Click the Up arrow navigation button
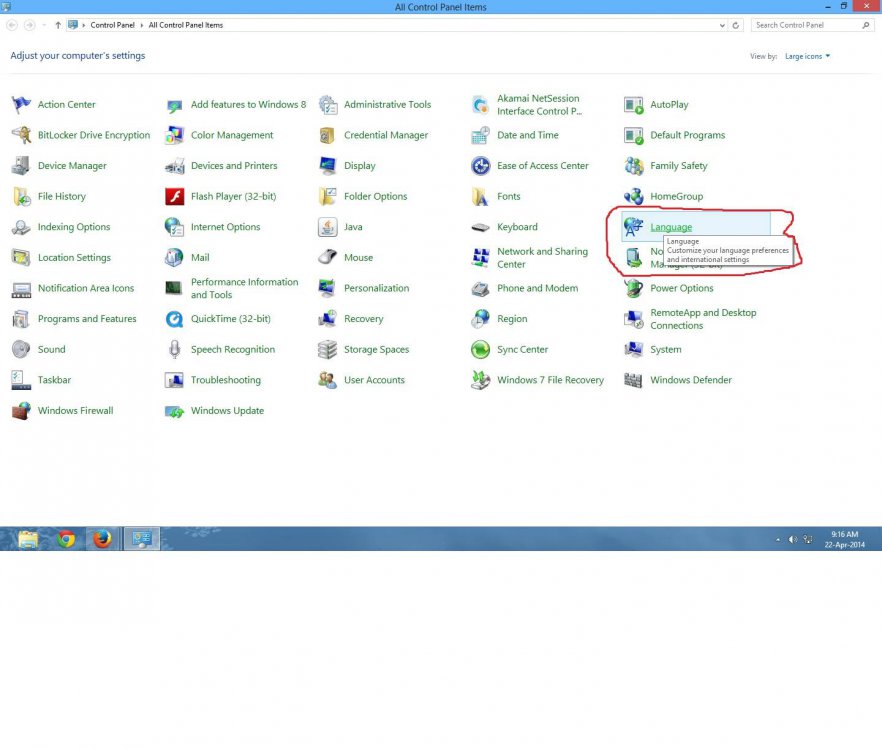This screenshot has height=750, width=882. pyautogui.click(x=58, y=25)
